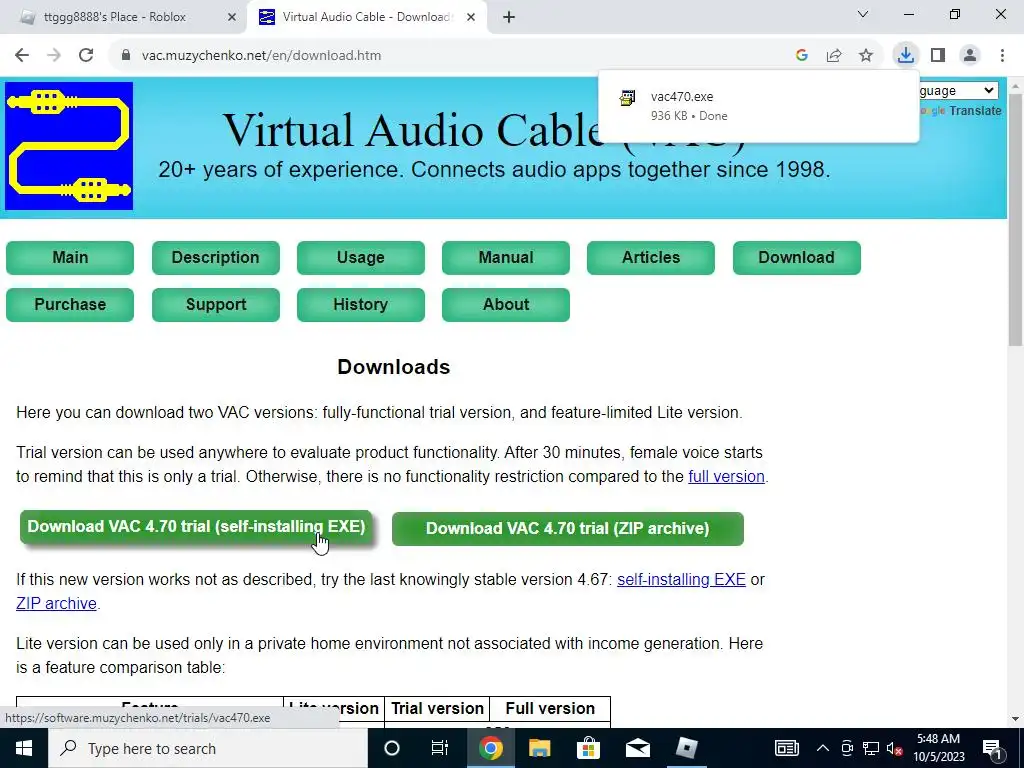Open the About page
Viewport: 1024px width, 768px height.
(x=505, y=304)
